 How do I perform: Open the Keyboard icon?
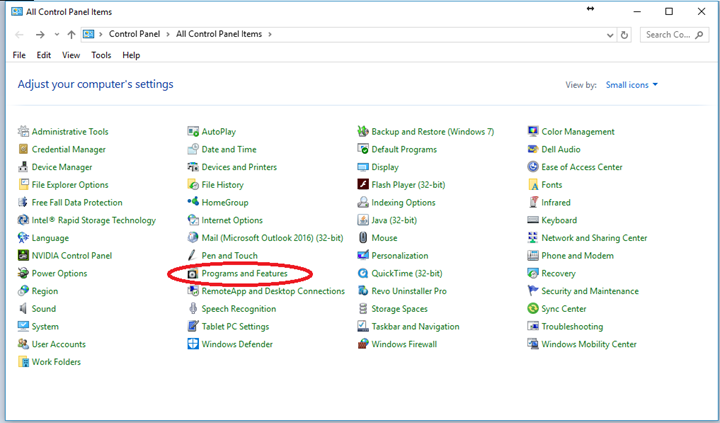[x=533, y=220]
